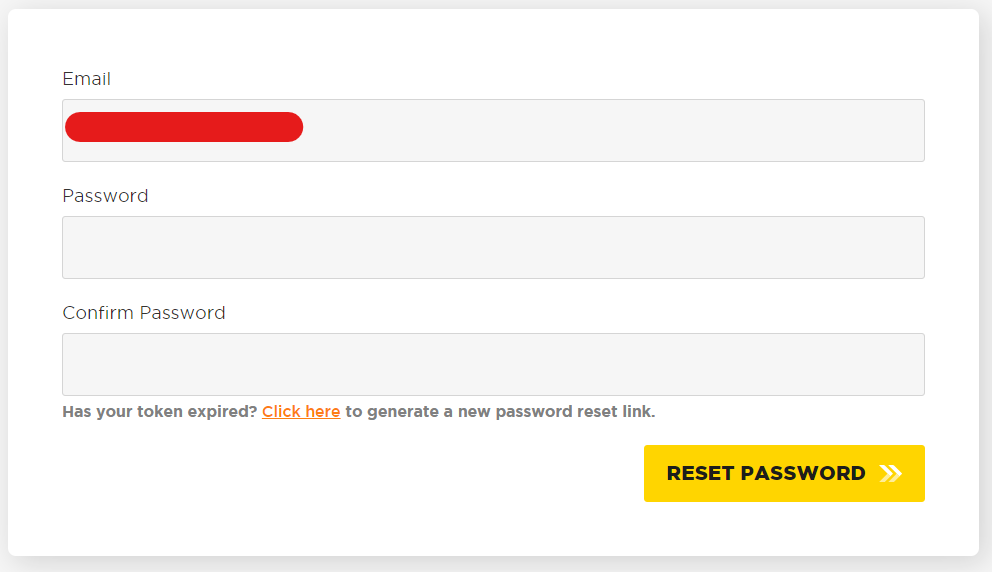
Task: Click the Email field label
Action: click(x=87, y=79)
